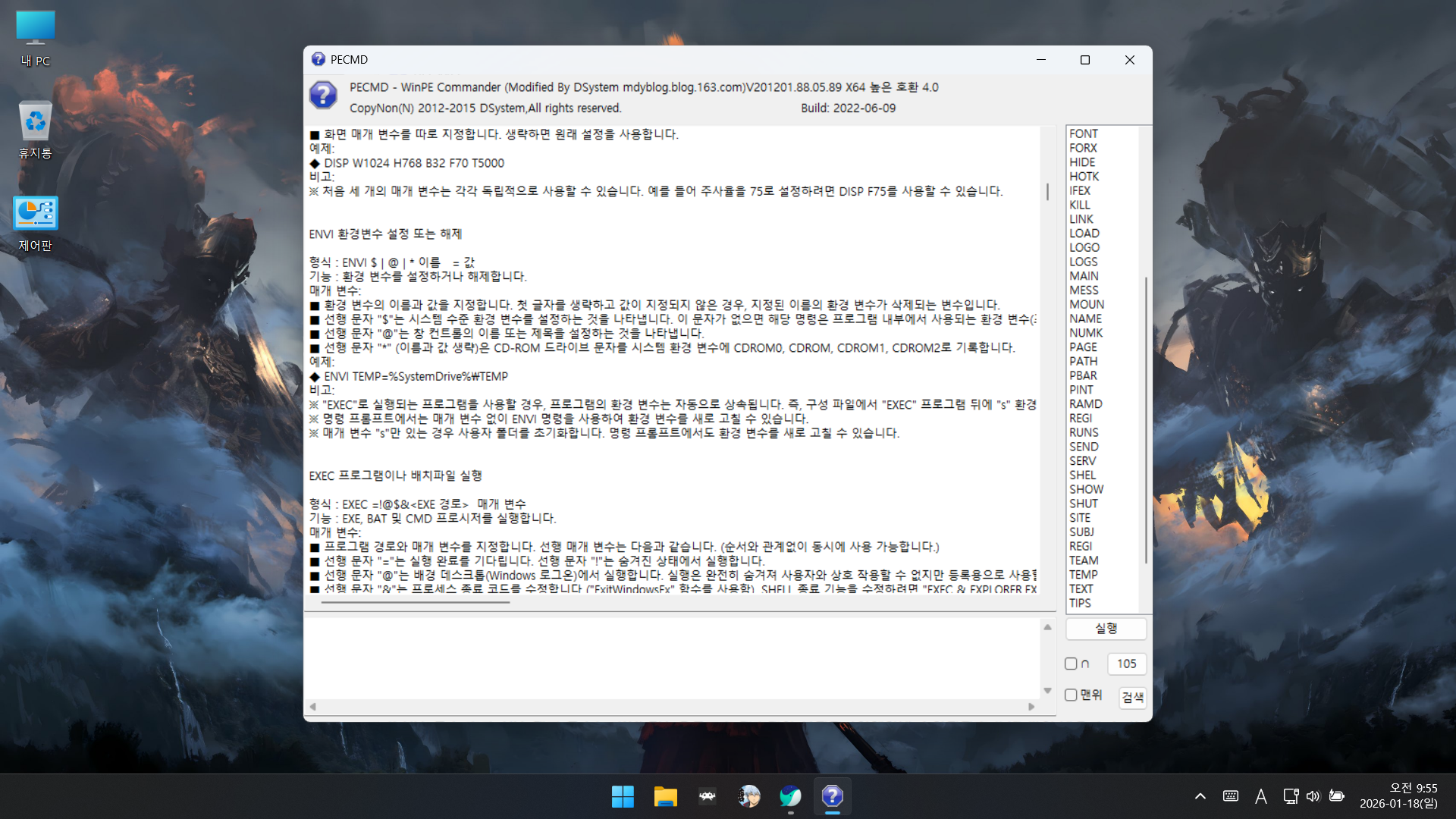Check the 맨위 checkbox
Screen dimensions: 1456x819
[1071, 695]
